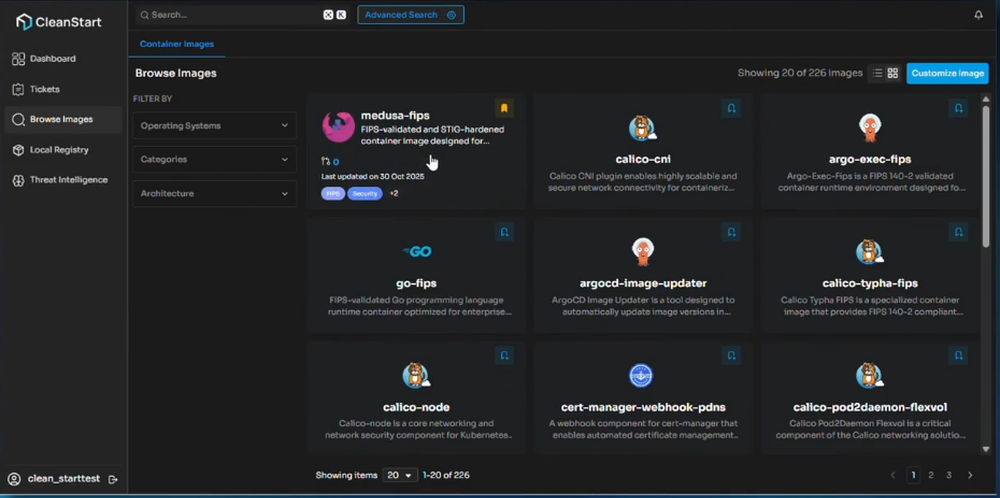Screen dimensions: 1000x498
Task: Click the Advanced Search button
Action: pos(411,15)
